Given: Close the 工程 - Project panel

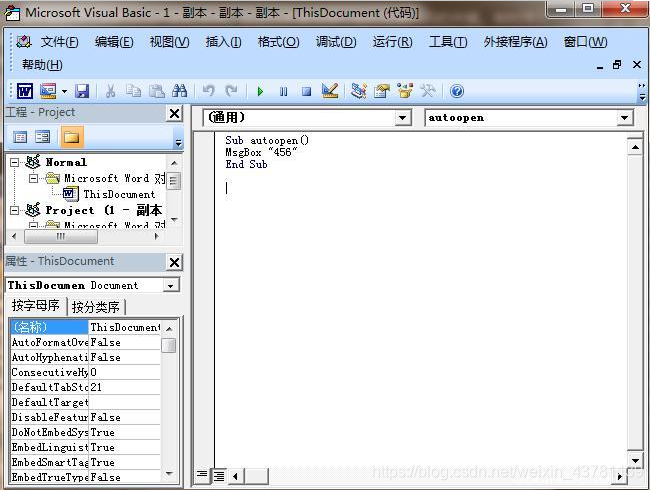Looking at the screenshot, I should tap(175, 113).
